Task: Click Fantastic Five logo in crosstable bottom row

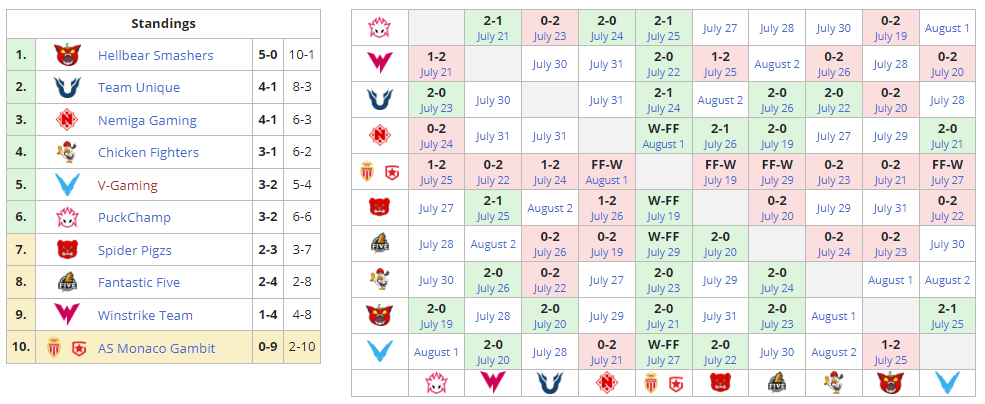Action: [777, 381]
